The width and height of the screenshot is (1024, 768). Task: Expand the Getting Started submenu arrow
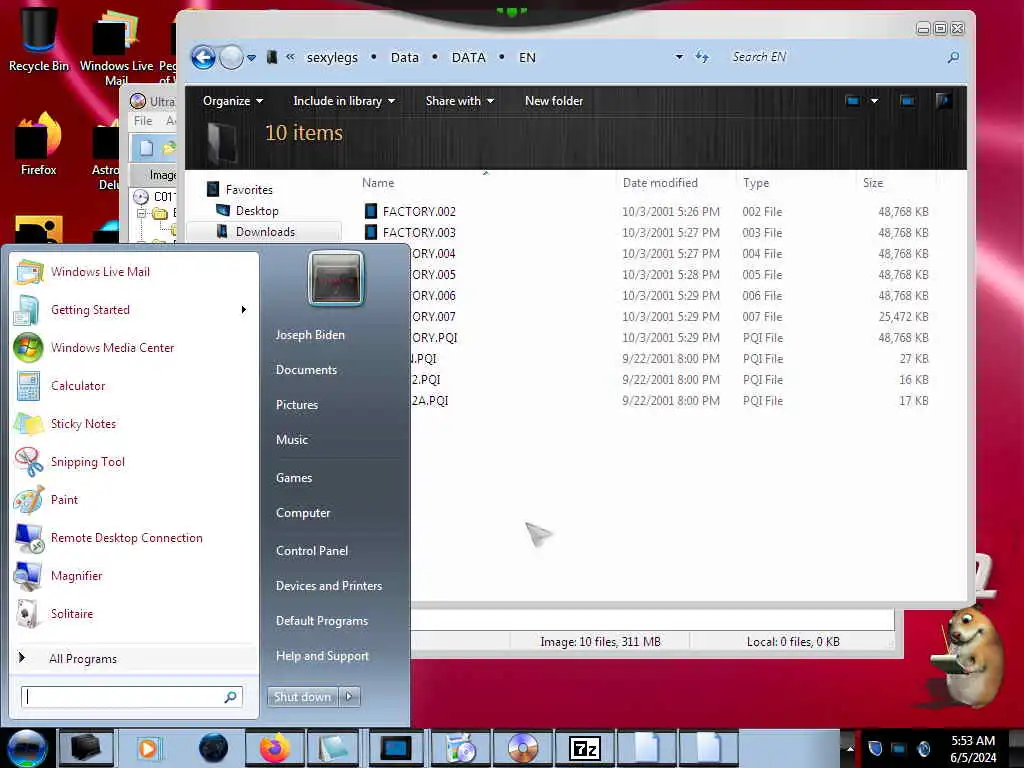pos(244,310)
